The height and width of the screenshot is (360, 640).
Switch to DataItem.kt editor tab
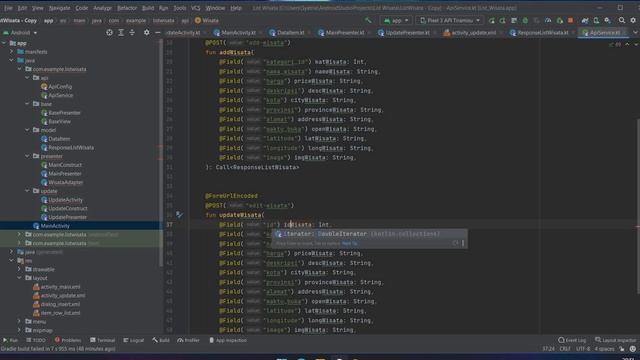287,33
